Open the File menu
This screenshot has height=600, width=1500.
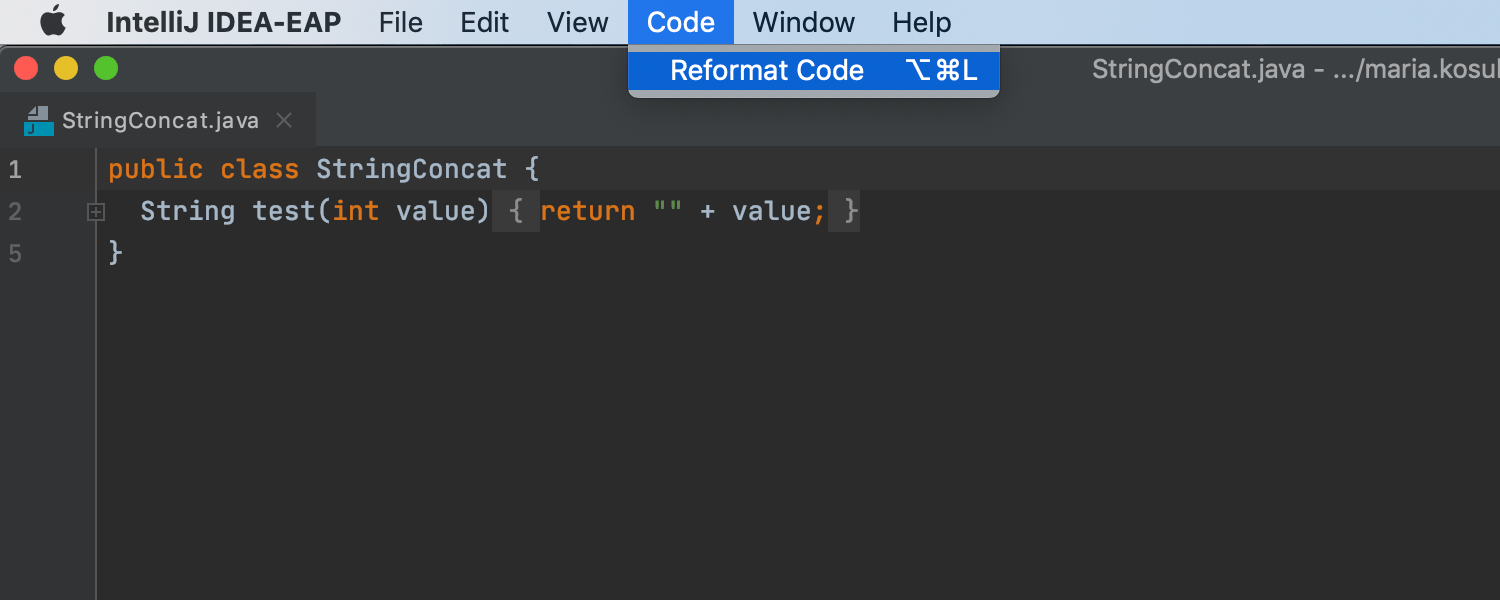coord(401,22)
